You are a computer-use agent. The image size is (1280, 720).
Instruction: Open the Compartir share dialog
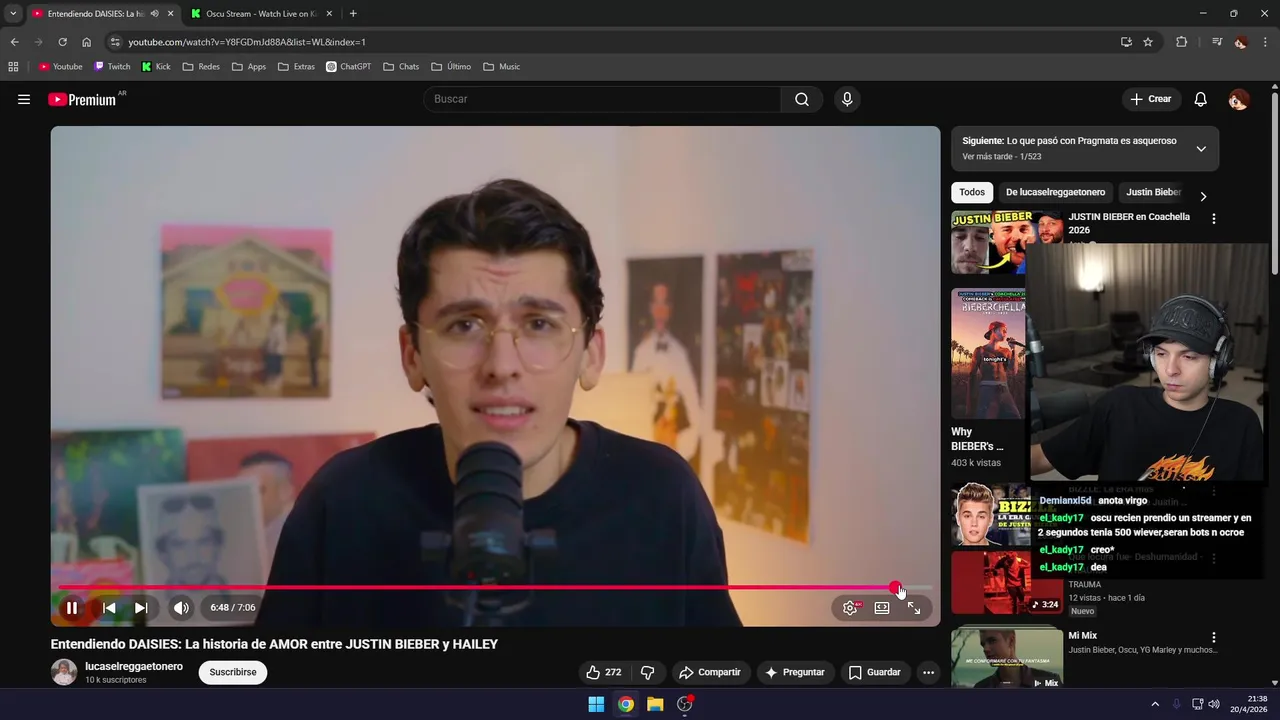(709, 672)
